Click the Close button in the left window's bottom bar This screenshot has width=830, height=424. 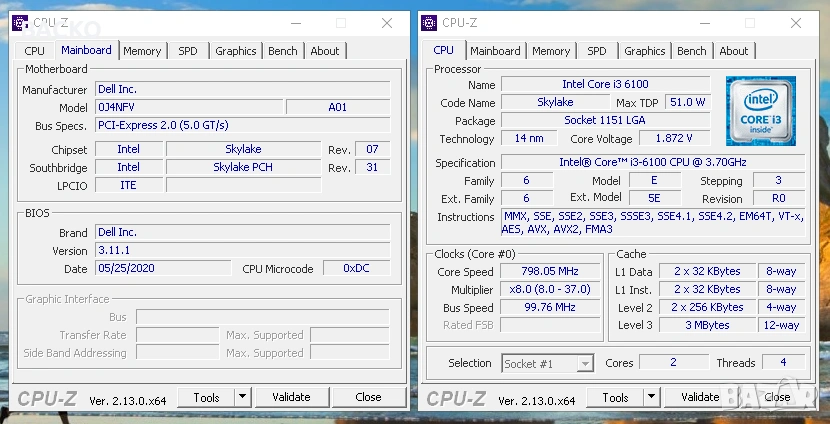(x=368, y=397)
